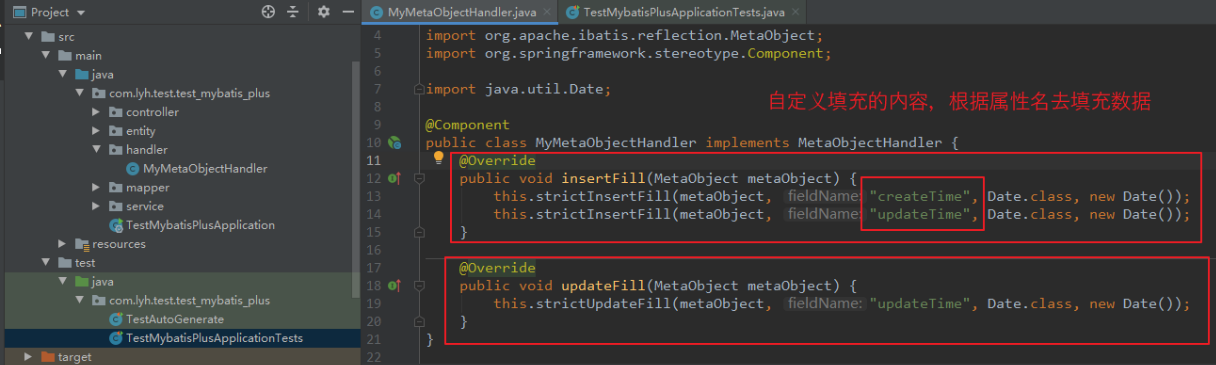Toggle code fold marker at import java.util.Date

click(419, 88)
